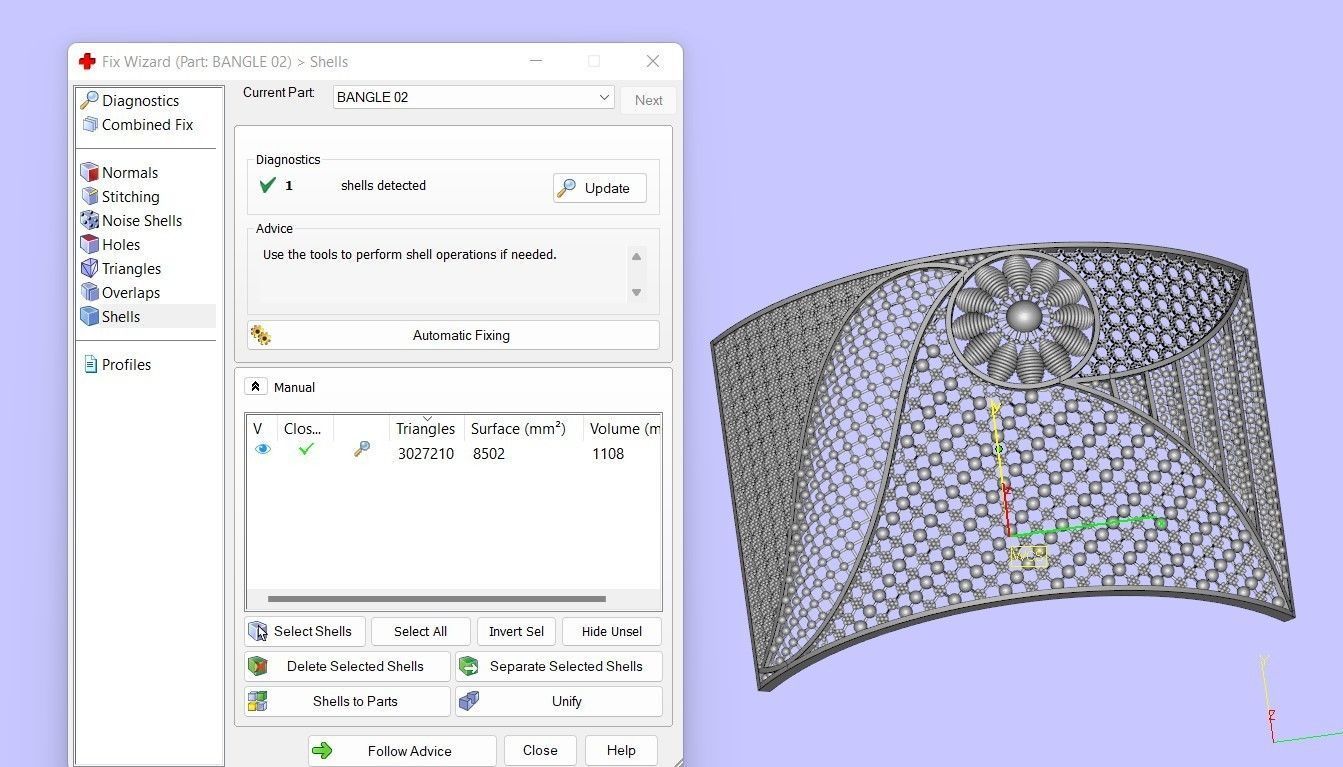Click the Help button
This screenshot has height=767, width=1343.
tap(621, 750)
